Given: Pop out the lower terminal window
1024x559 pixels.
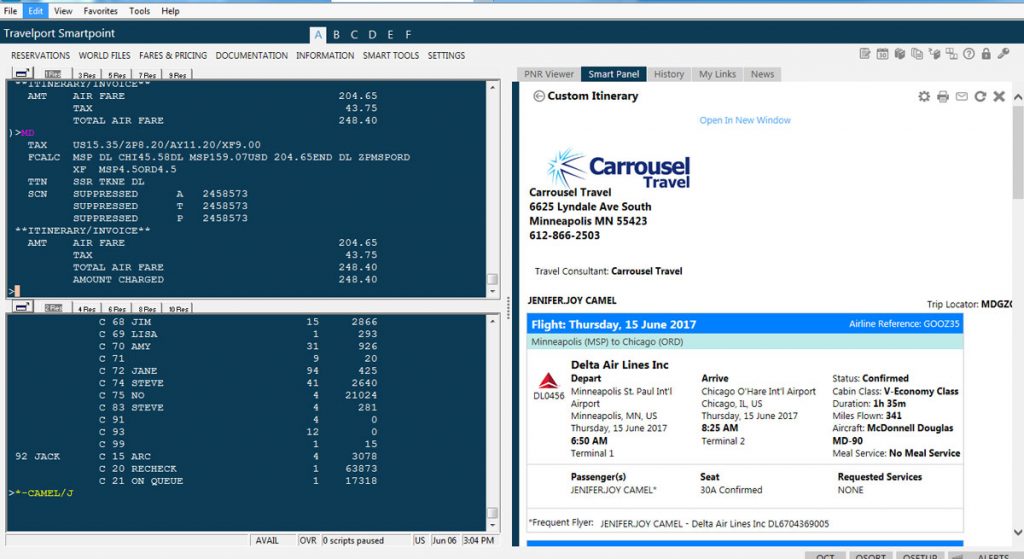Looking at the screenshot, I should pyautogui.click(x=22, y=306).
